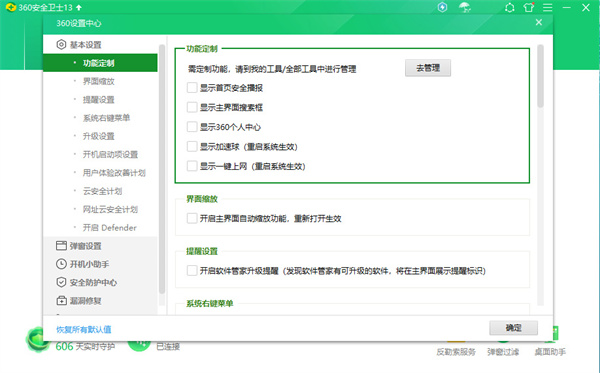Click the 确定 button

click(x=514, y=328)
